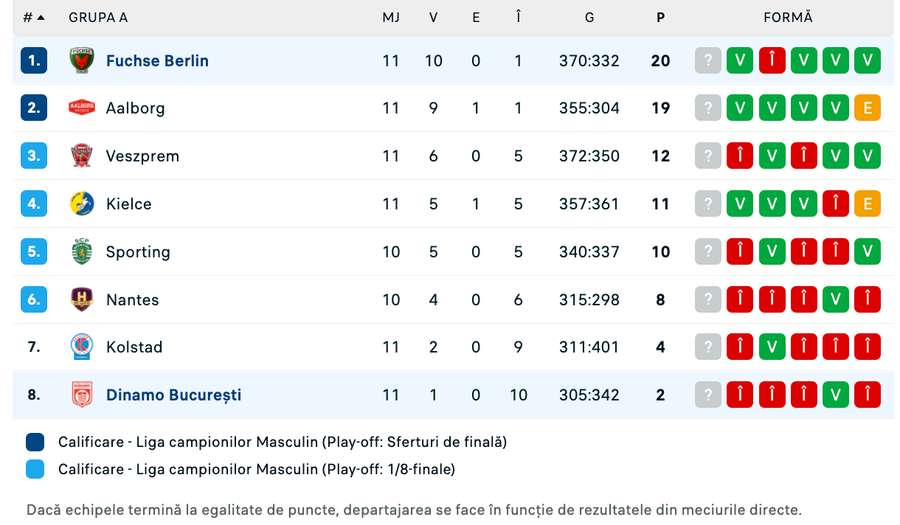Click the Kielce team logo
Image resolution: width=900 pixels, height=525 pixels.
[81, 204]
